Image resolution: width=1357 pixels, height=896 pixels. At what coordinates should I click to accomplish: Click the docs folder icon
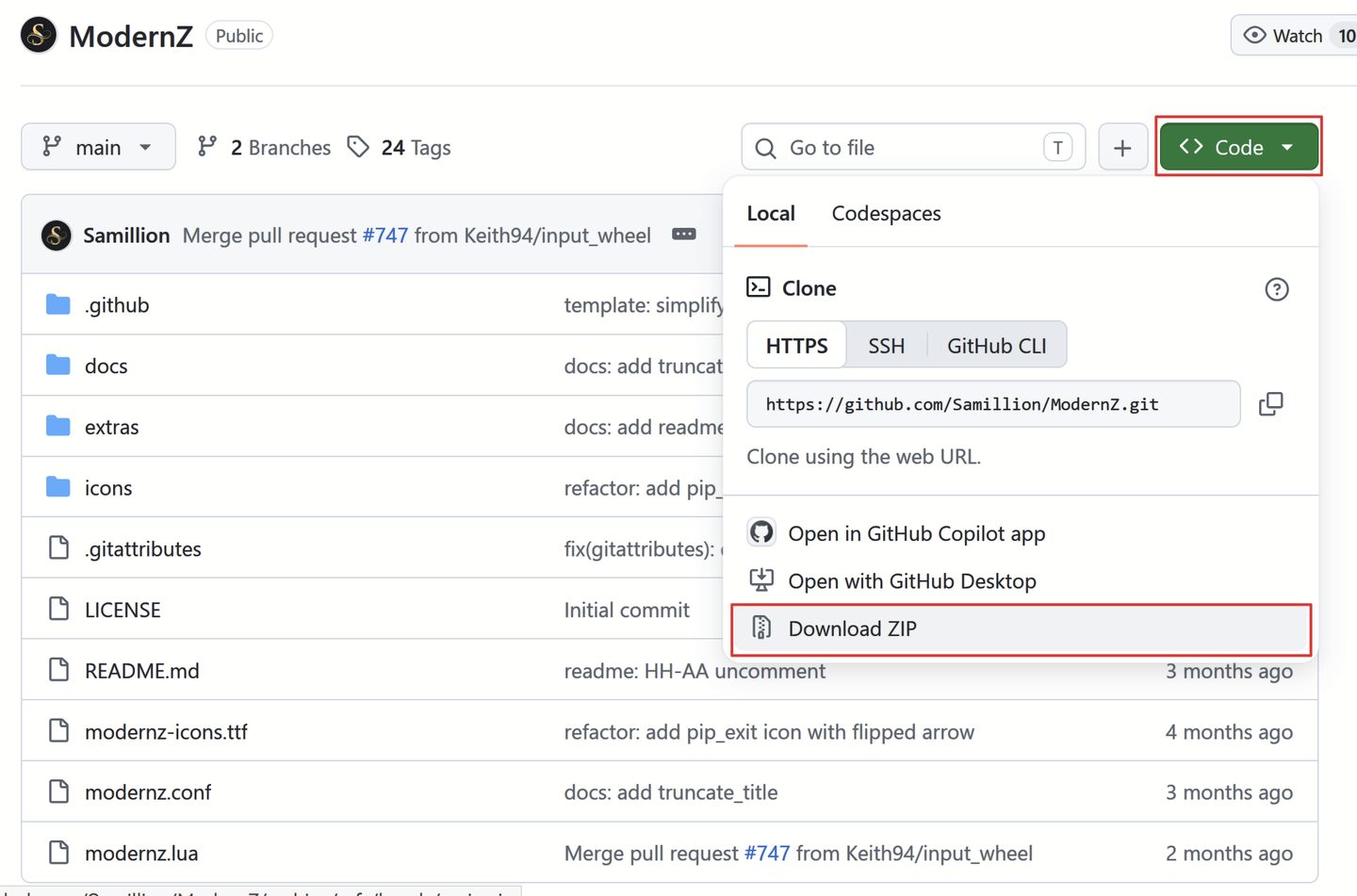pyautogui.click(x=58, y=366)
